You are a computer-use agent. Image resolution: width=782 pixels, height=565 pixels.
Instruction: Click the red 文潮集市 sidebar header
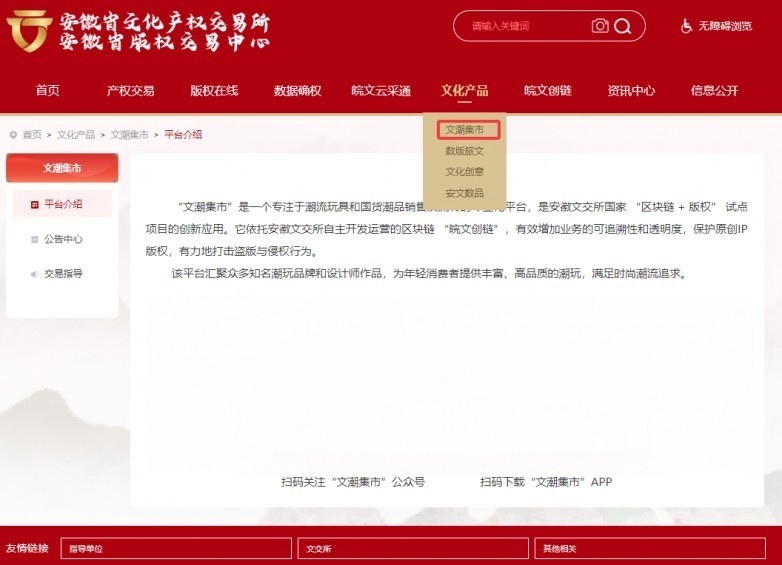[x=62, y=168]
